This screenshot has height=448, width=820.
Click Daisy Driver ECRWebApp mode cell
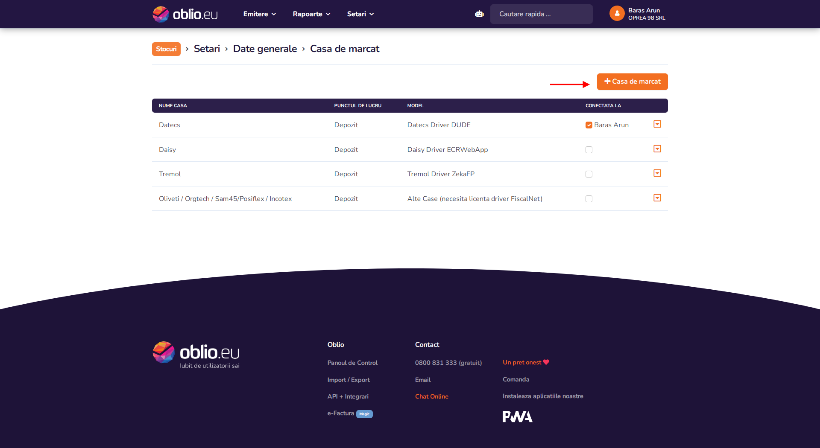448,150
